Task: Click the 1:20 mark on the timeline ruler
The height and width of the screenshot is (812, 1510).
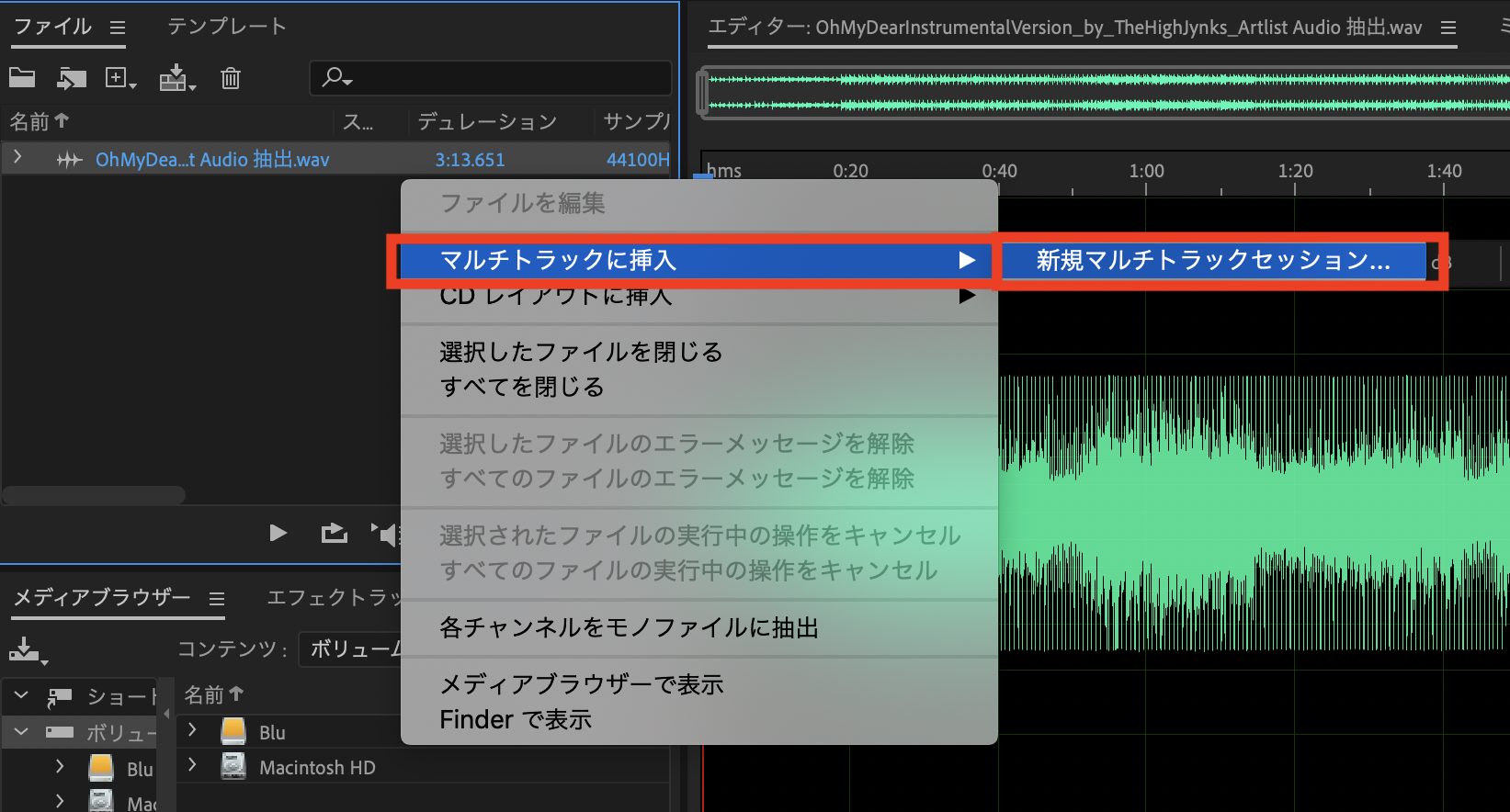Action: 1295,171
